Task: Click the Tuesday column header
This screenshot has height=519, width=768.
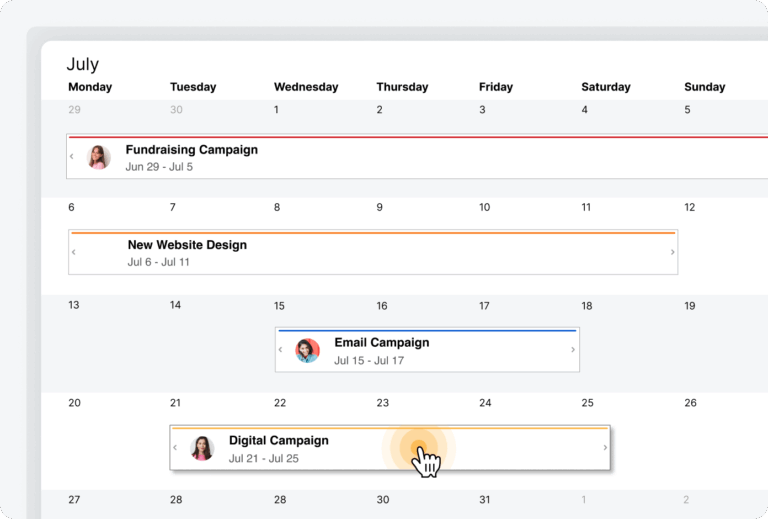Action: 193,87
